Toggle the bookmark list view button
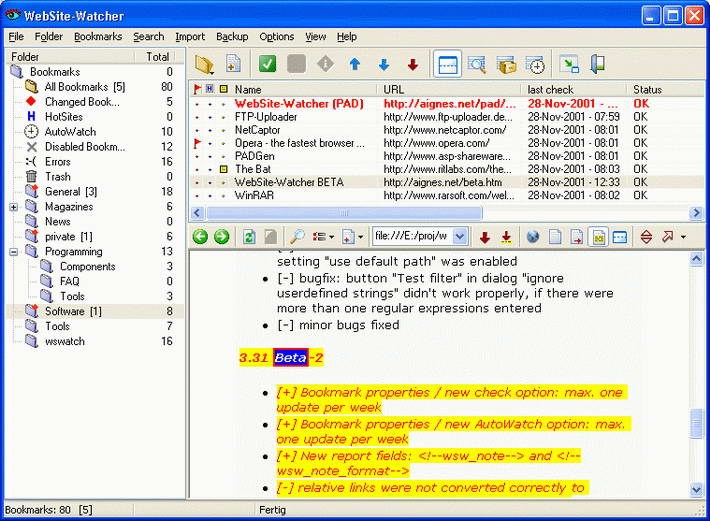Image resolution: width=710 pixels, height=521 pixels. point(449,65)
